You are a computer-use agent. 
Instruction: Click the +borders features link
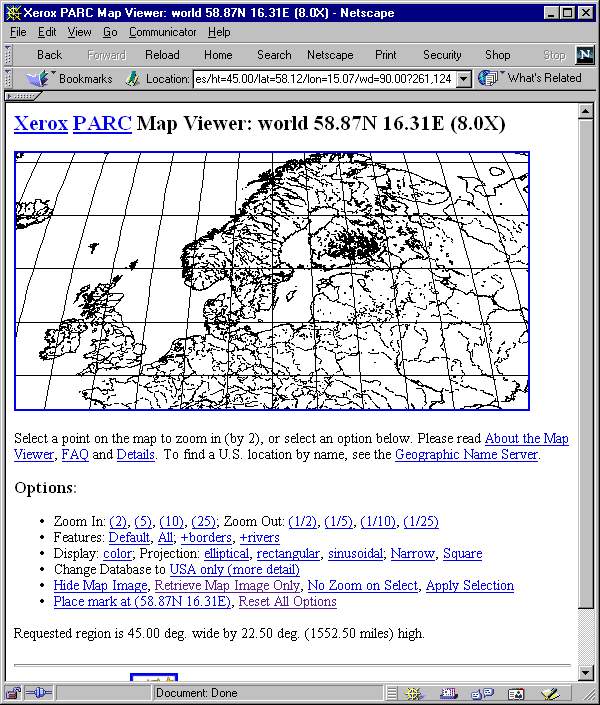pyautogui.click(x=206, y=537)
